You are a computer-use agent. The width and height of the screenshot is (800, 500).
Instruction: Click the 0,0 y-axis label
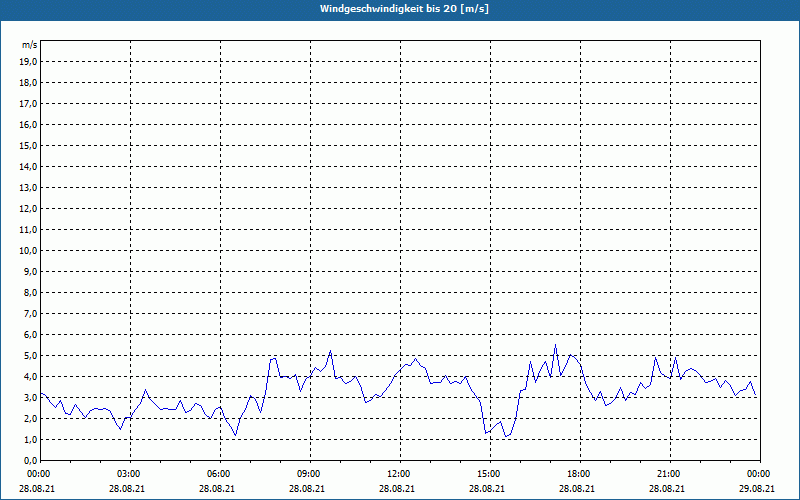click(31, 460)
